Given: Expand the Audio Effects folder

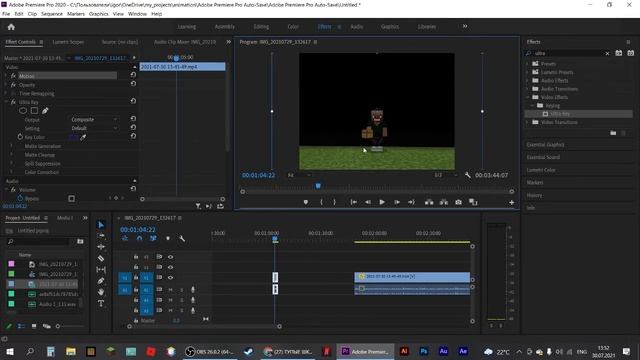Looking at the screenshot, I should coord(527,81).
